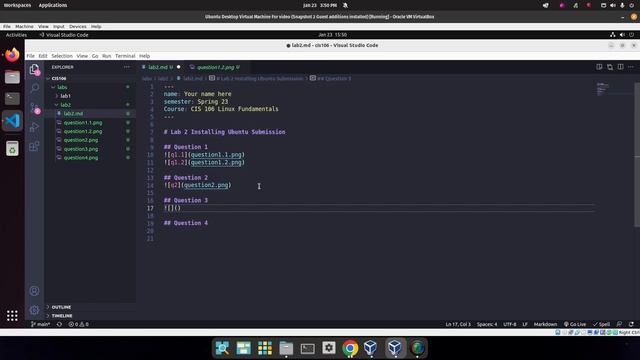Open the Spaces: 4 indentation selector
The image size is (640, 360).
pos(487,324)
